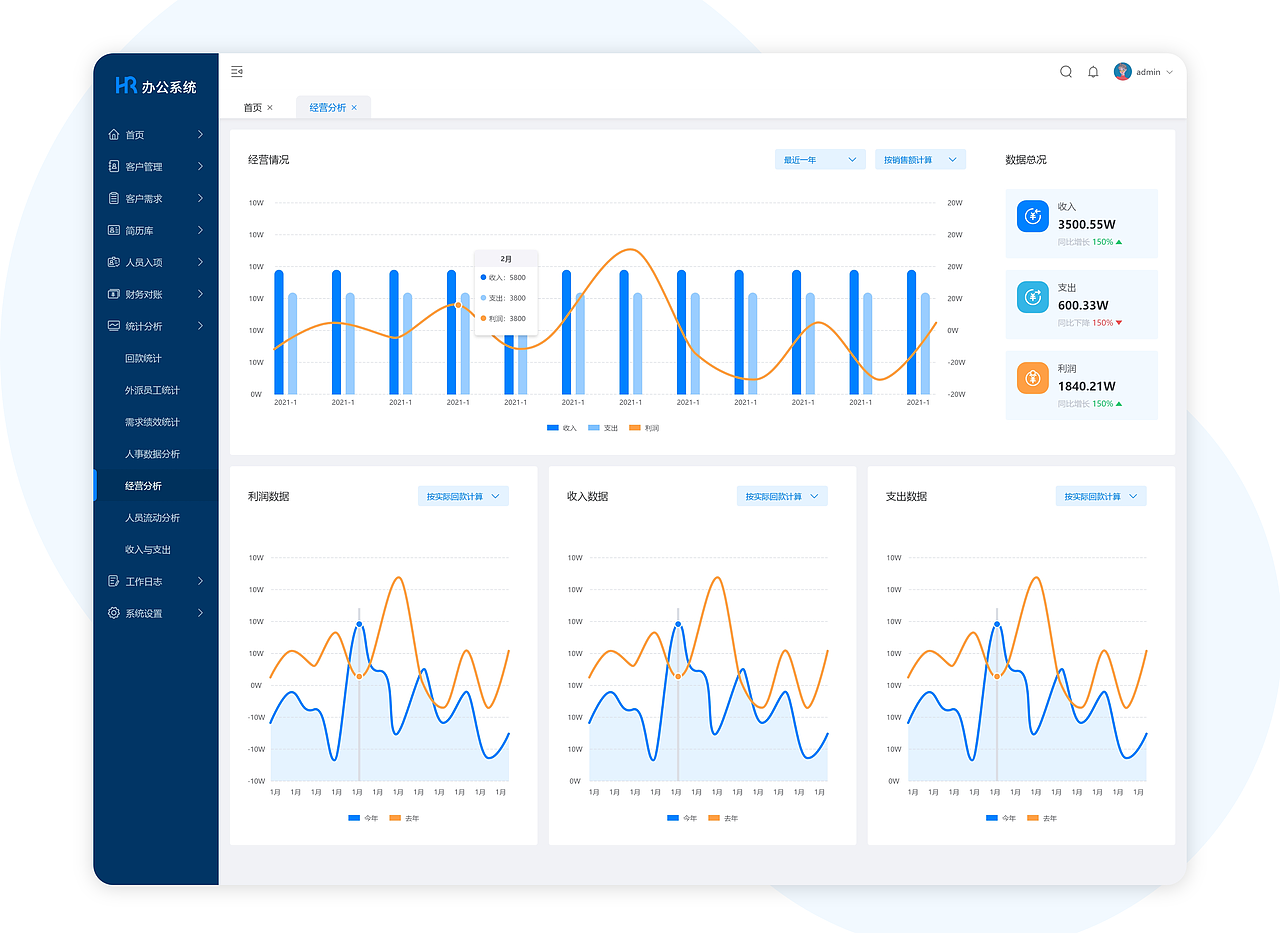Click the 客户需求 sidebar icon
Image resolution: width=1280 pixels, height=933 pixels.
click(113, 199)
